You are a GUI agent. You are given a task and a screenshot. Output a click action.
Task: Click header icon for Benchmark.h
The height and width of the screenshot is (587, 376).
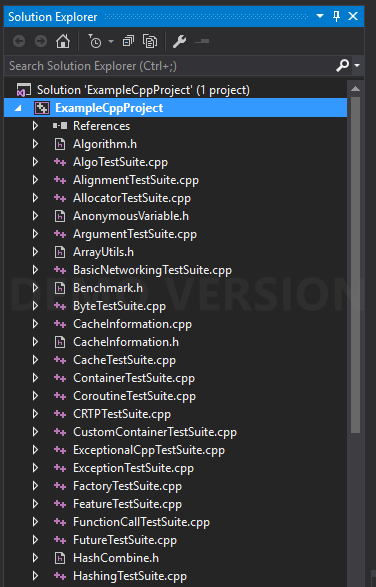(x=60, y=288)
